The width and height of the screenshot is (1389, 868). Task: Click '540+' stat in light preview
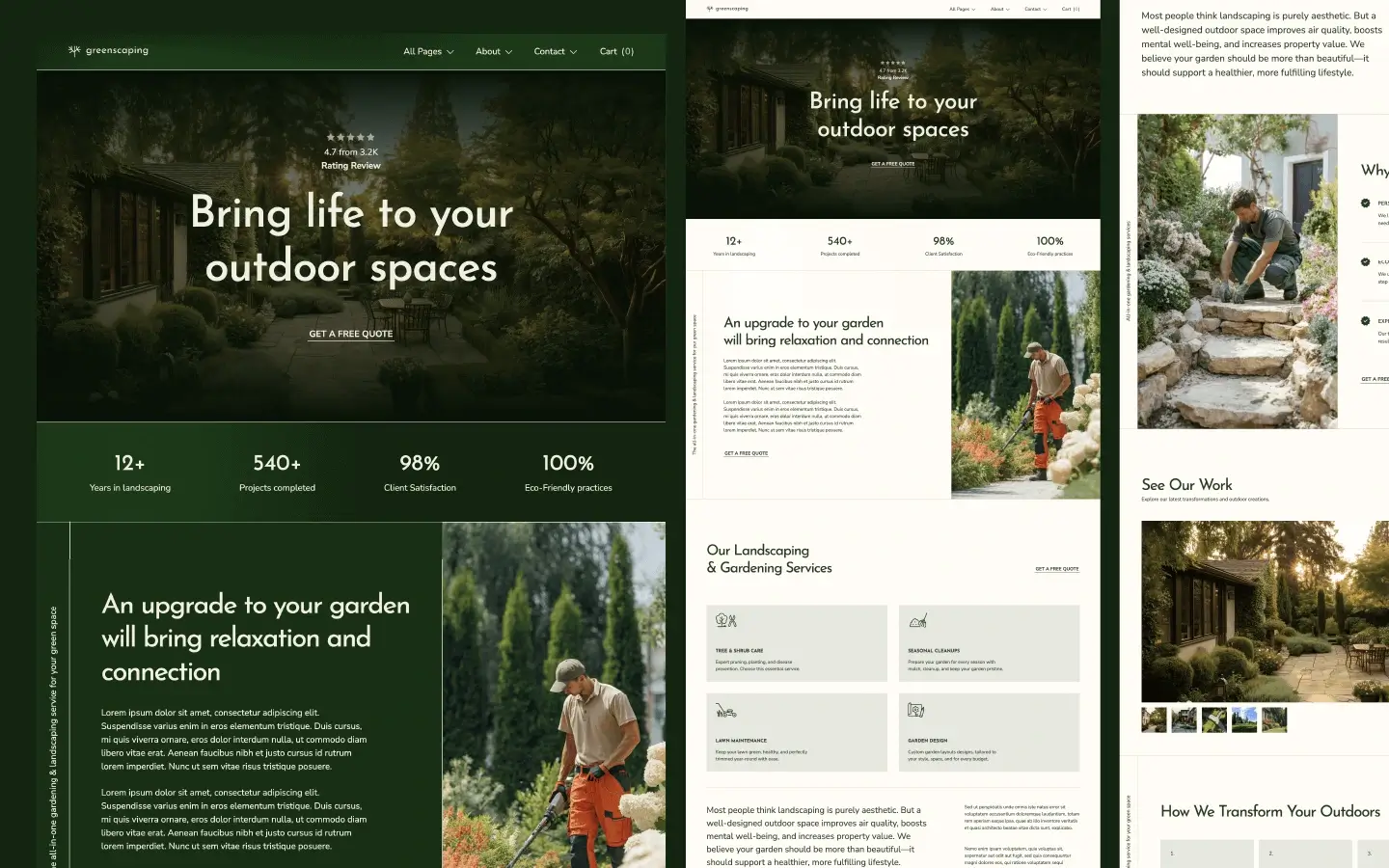click(840, 241)
